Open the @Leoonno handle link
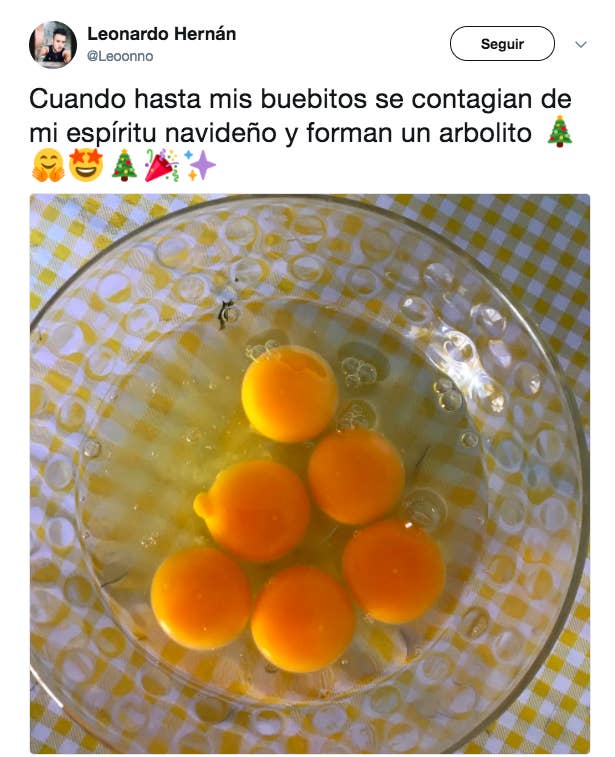The height and width of the screenshot is (757, 615). (120, 56)
